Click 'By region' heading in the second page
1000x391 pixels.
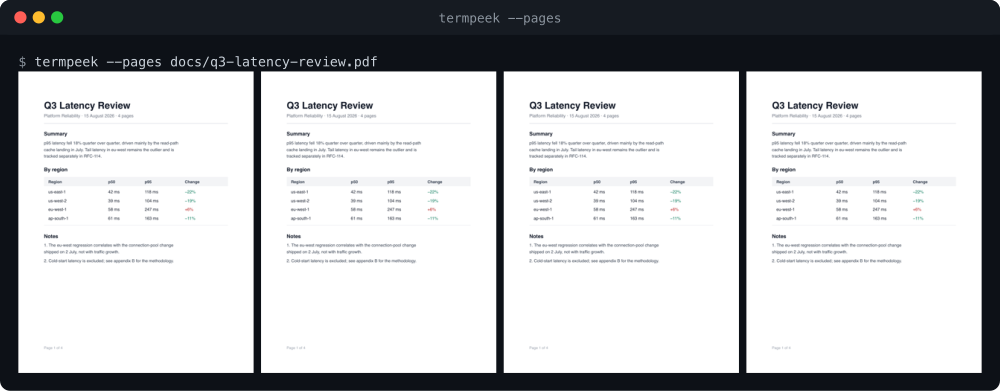click(298, 170)
